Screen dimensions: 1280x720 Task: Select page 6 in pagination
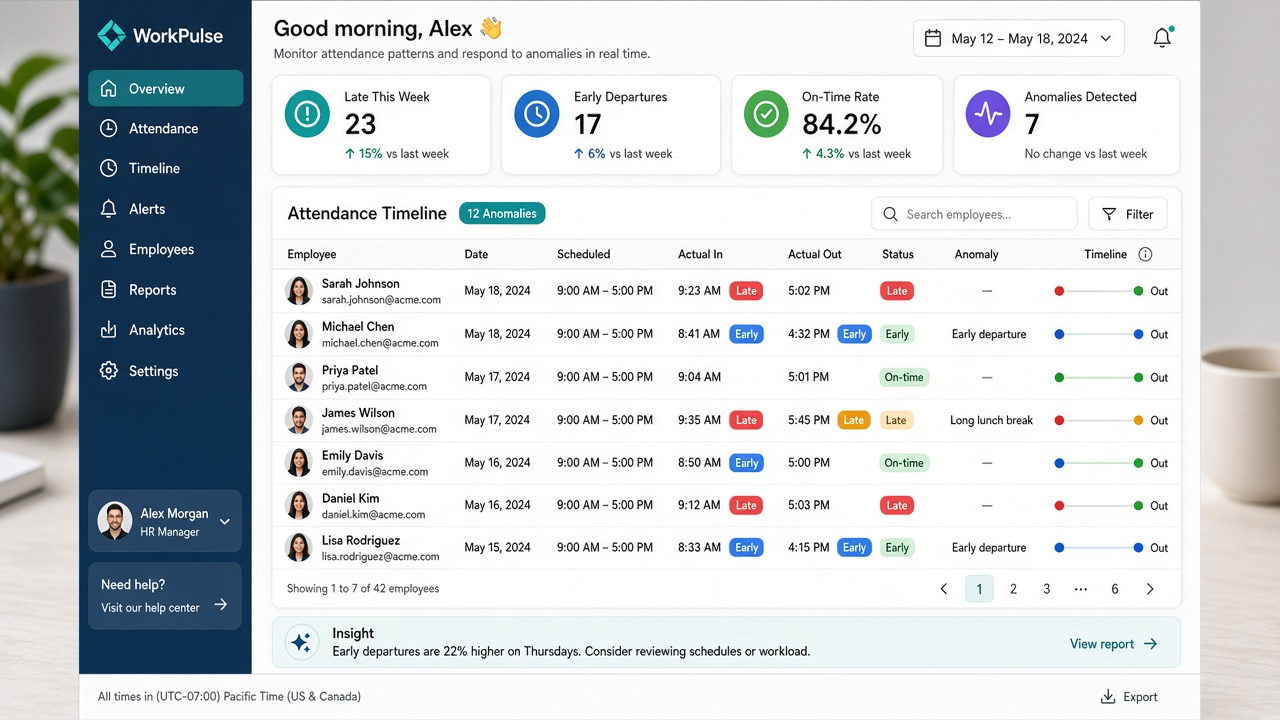[x=1114, y=589]
